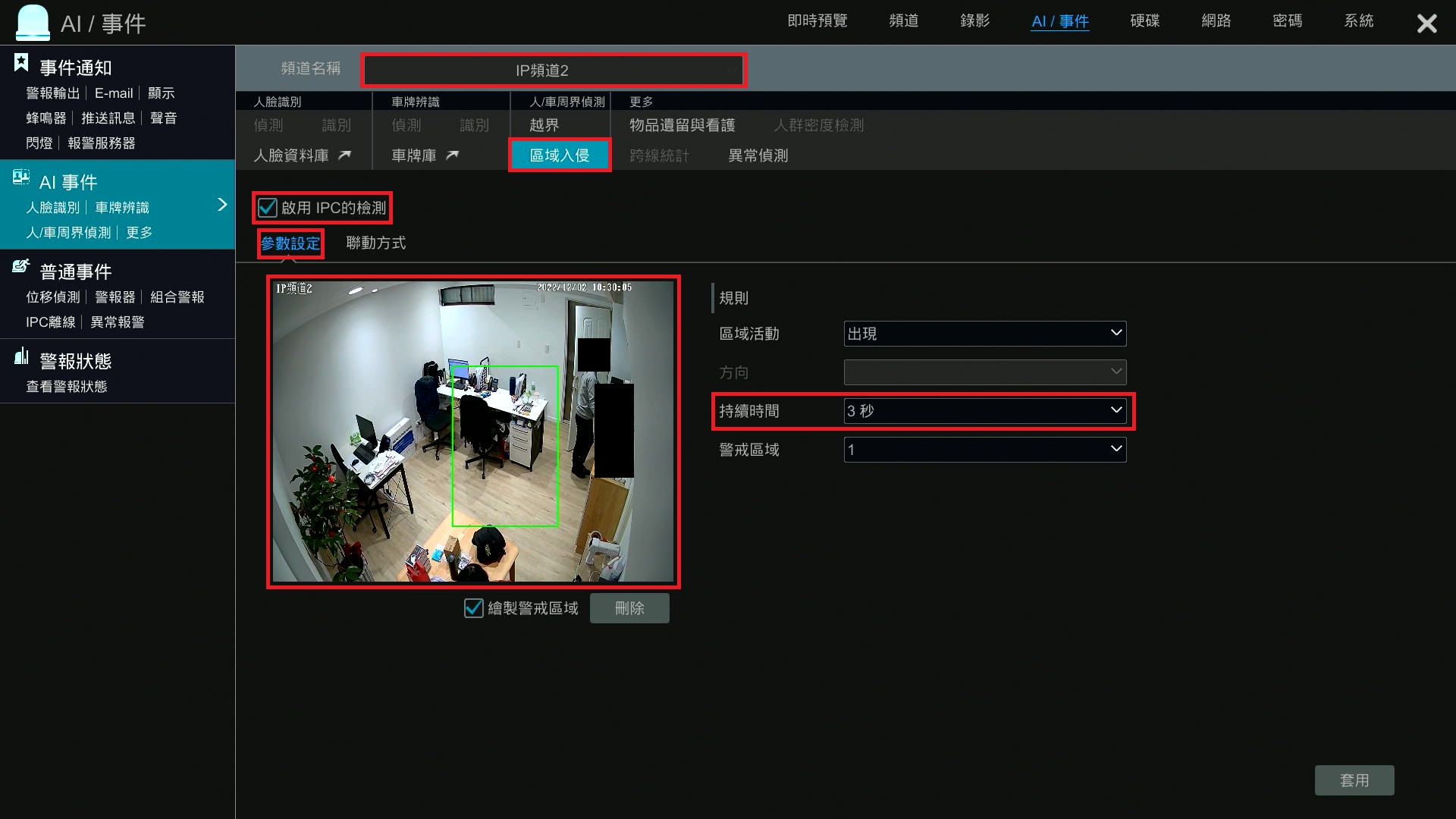Open sidebar 車牌辨識 link

coord(122,208)
